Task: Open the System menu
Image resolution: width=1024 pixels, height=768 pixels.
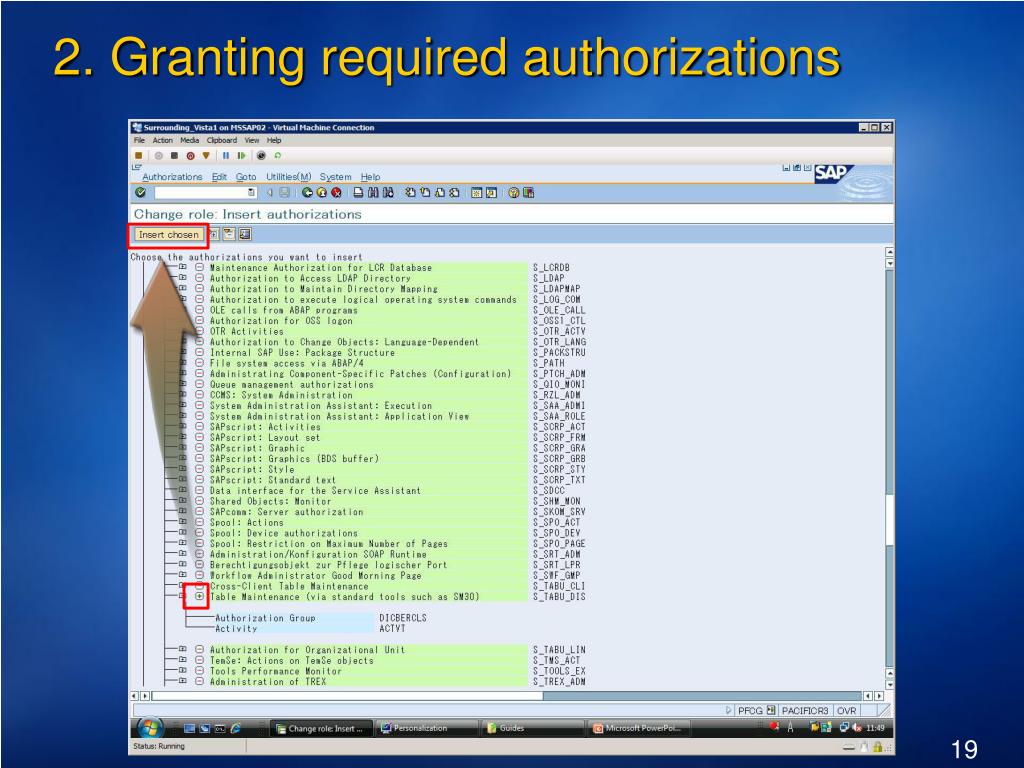Action: [x=336, y=177]
